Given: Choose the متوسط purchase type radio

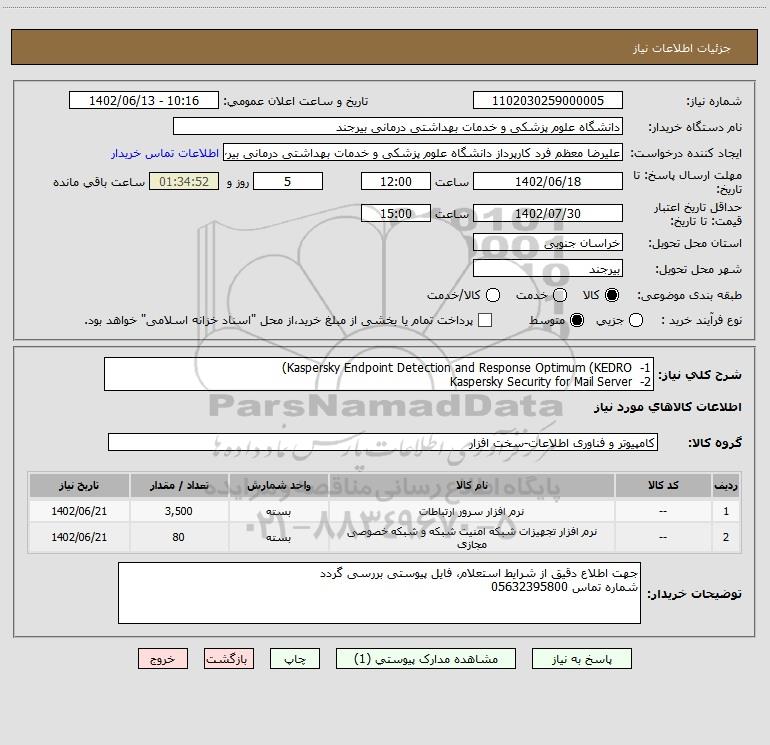Looking at the screenshot, I should [577, 320].
